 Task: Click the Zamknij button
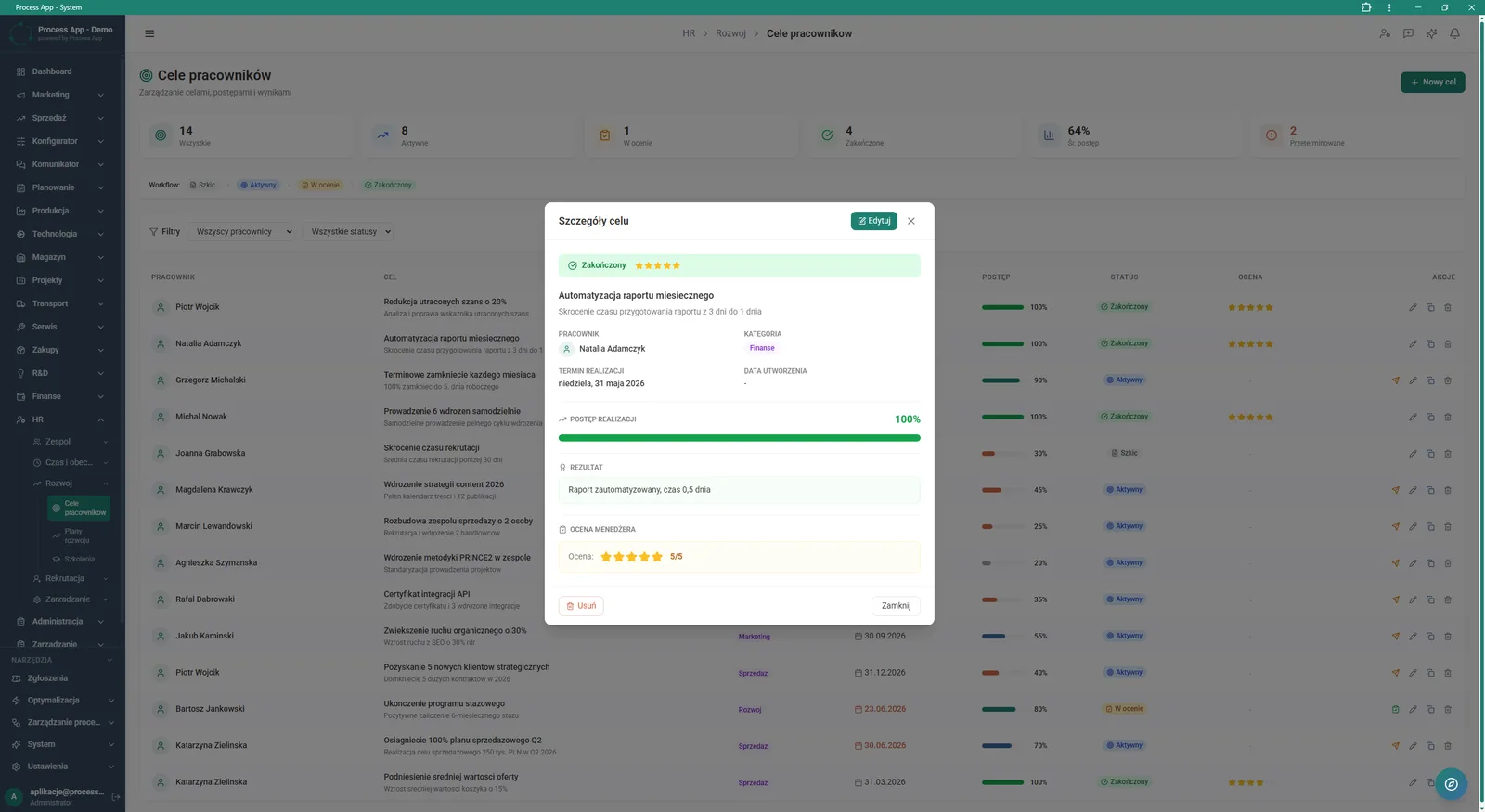coord(896,606)
